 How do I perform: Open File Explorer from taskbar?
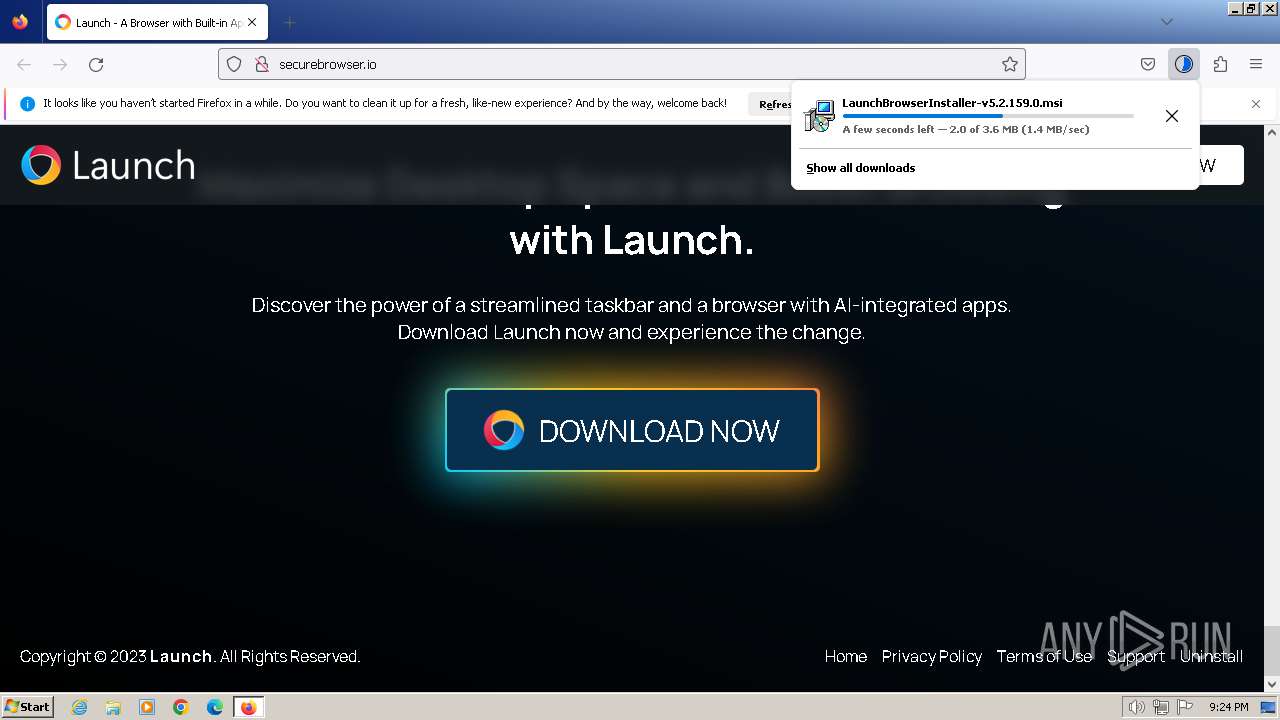113,707
